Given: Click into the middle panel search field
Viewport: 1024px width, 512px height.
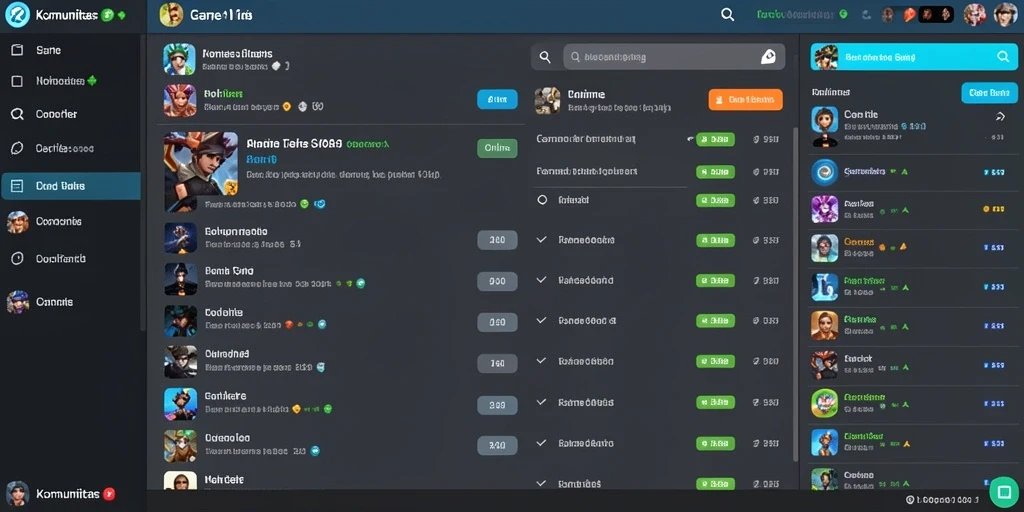Looking at the screenshot, I should click(x=674, y=57).
